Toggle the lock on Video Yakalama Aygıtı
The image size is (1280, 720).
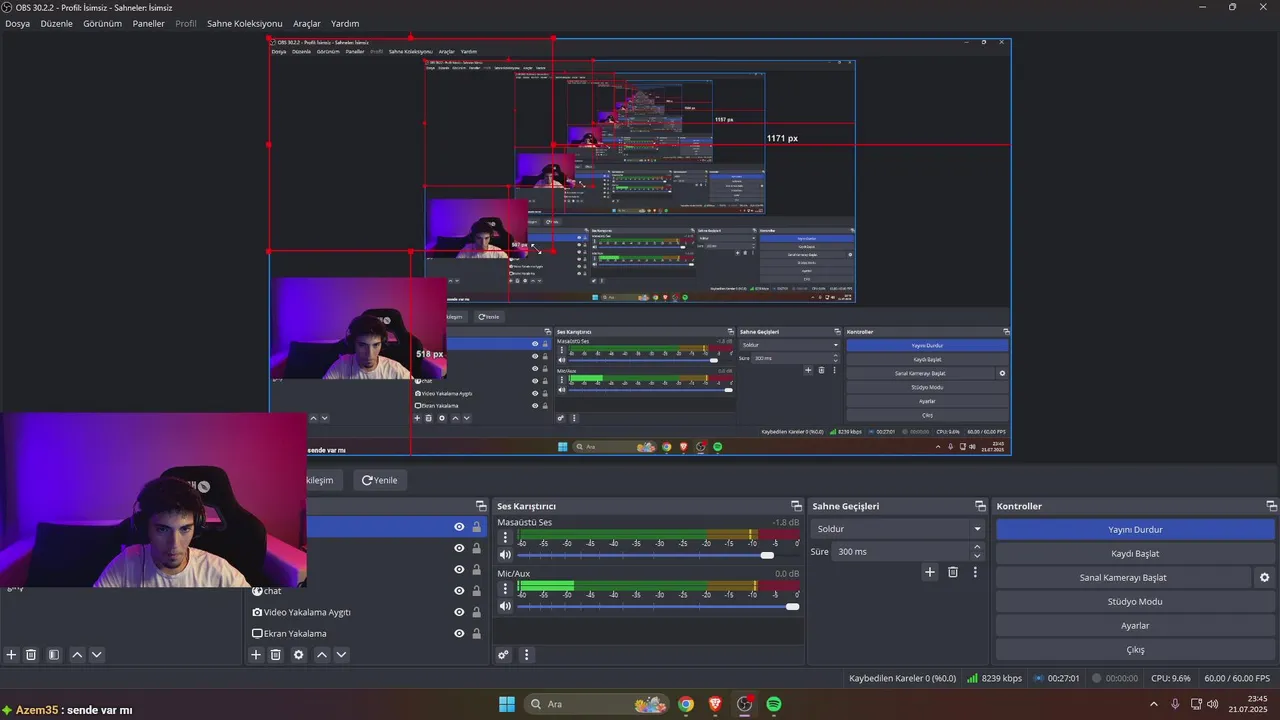click(x=476, y=612)
